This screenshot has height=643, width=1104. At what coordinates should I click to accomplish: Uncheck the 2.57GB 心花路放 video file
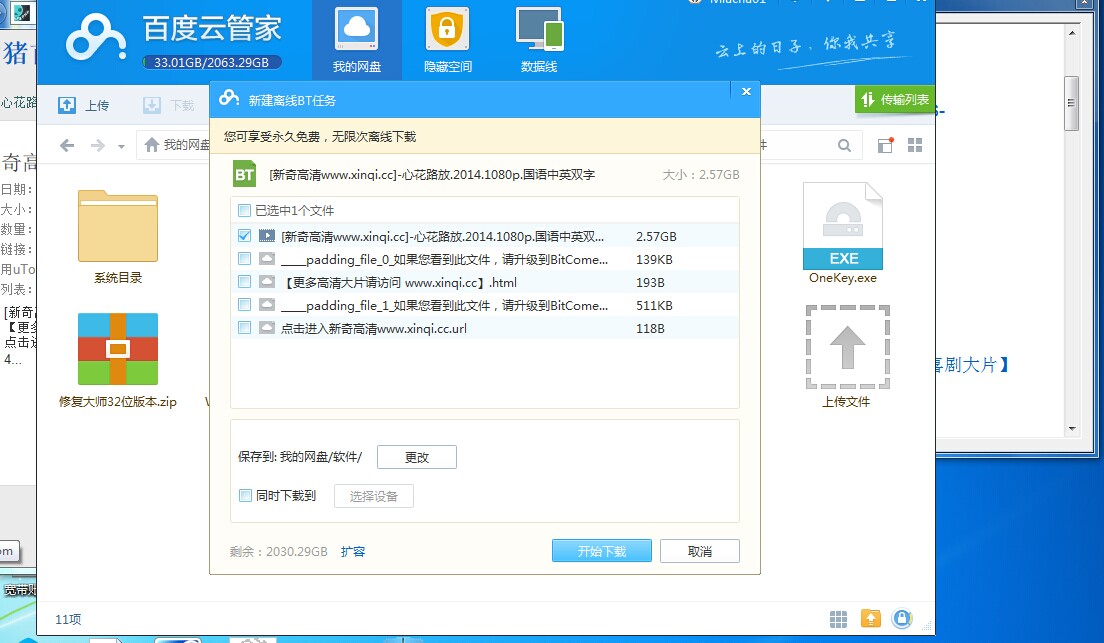(244, 236)
